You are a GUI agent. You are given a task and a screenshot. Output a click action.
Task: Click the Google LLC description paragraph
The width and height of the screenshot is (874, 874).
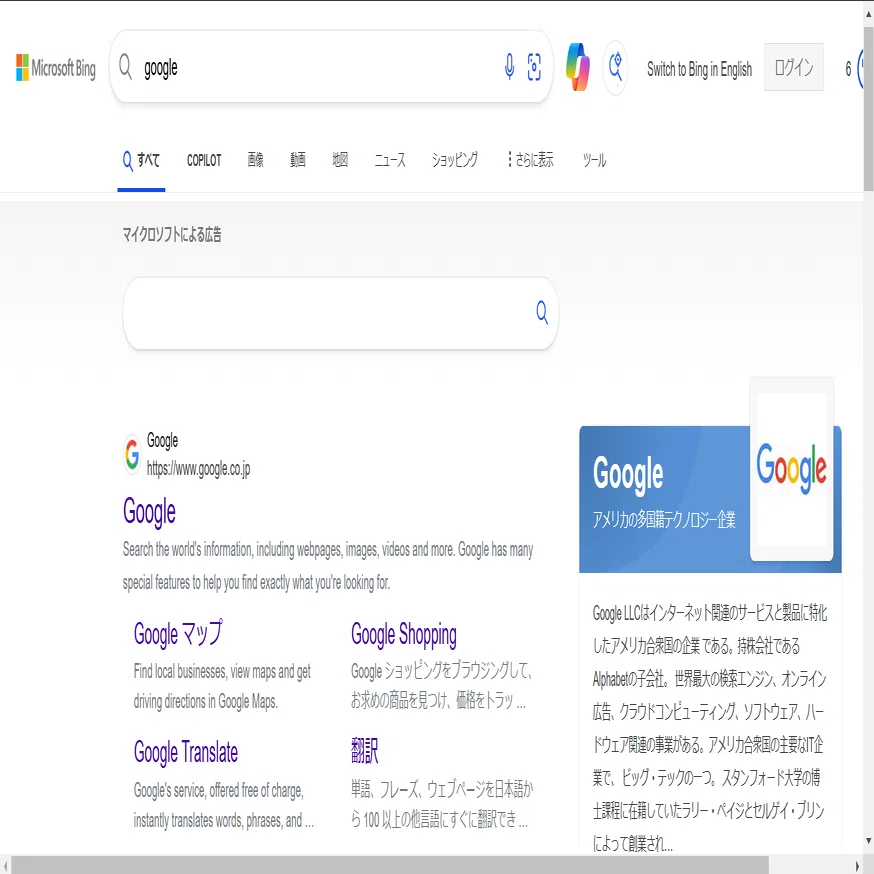click(x=710, y=728)
